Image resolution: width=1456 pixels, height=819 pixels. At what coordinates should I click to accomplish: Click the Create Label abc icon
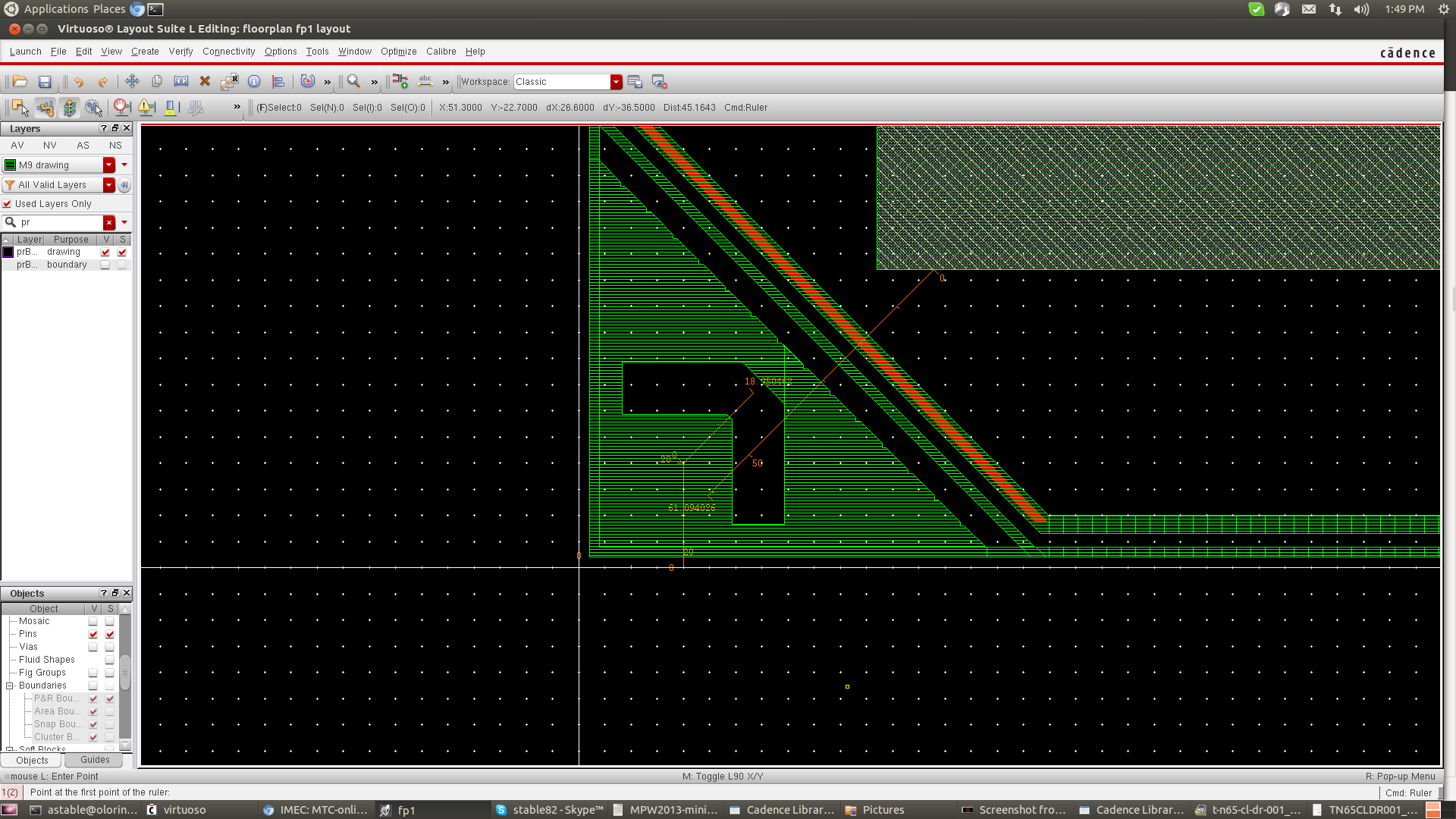click(x=425, y=81)
